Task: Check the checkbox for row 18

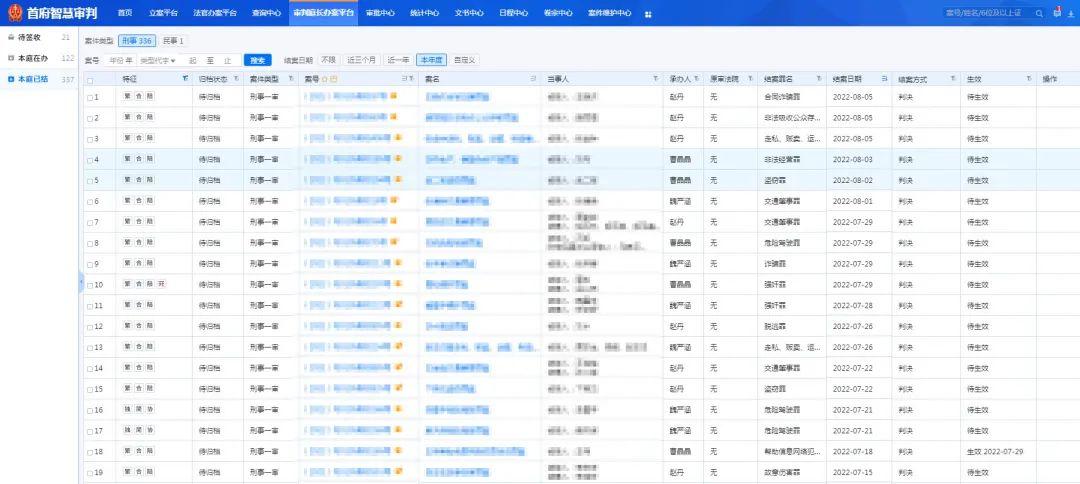Action: (90, 452)
